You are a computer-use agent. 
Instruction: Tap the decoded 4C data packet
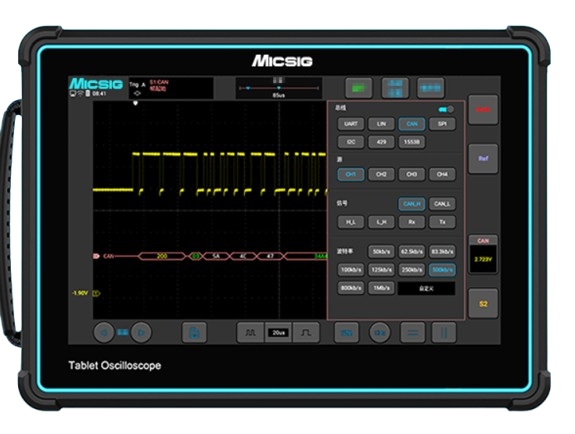[x=243, y=256]
